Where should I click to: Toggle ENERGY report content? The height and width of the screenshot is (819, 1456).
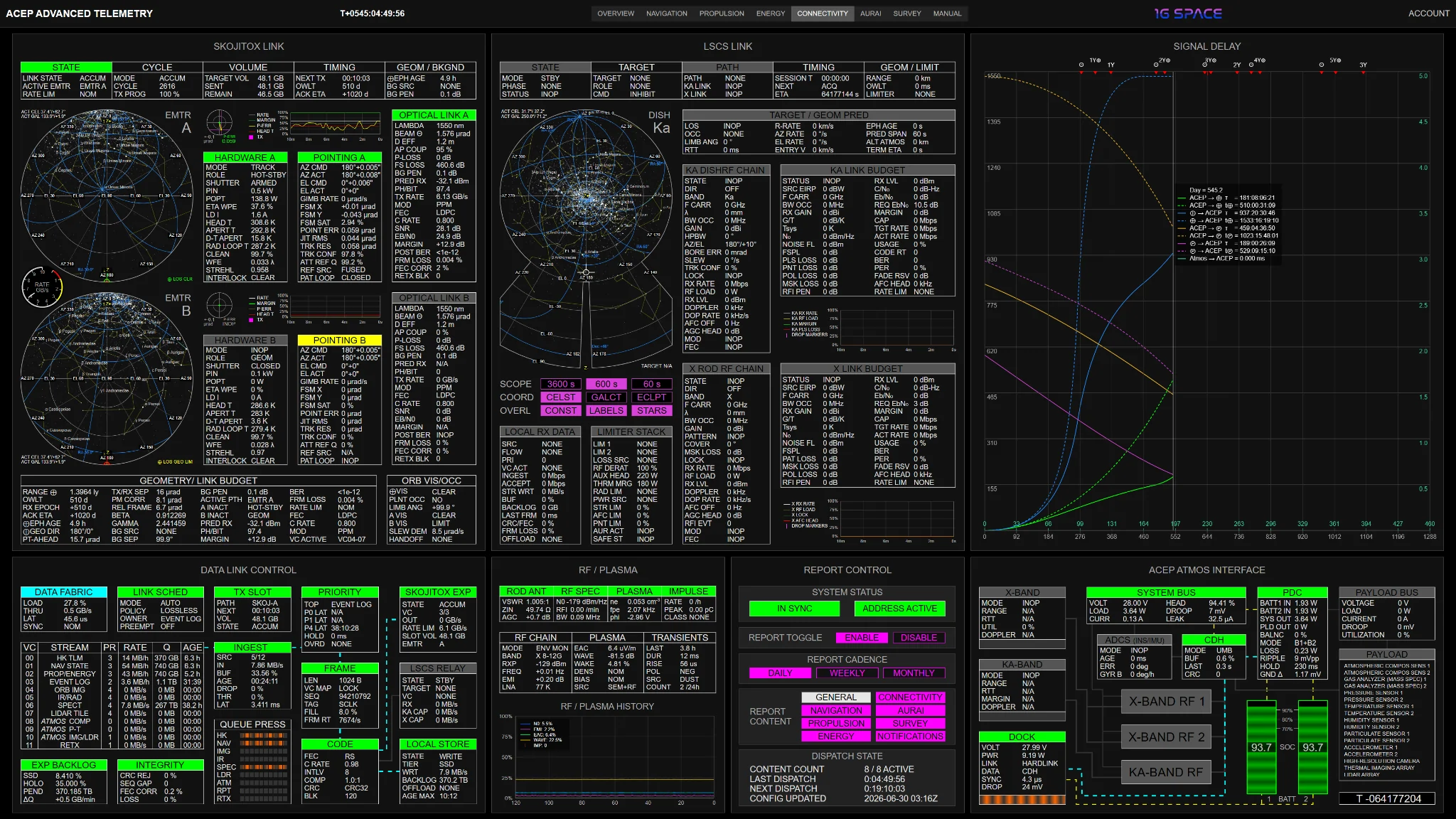[x=836, y=737]
